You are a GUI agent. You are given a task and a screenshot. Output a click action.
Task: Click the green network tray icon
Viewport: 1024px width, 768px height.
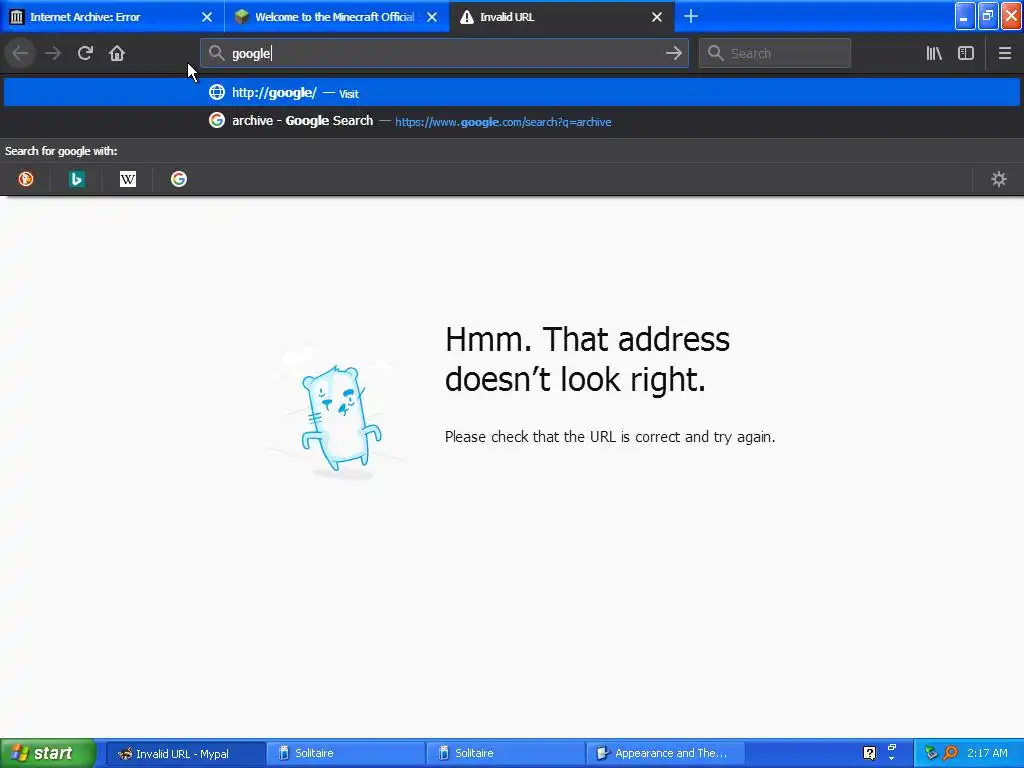931,753
